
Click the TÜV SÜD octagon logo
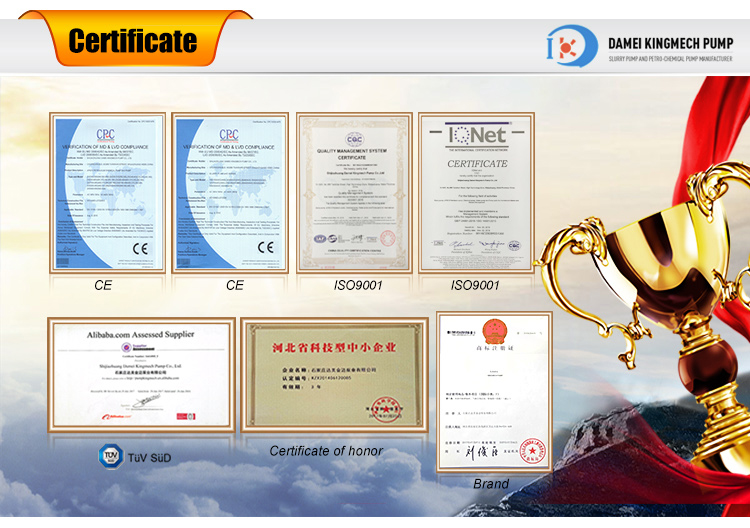(x=111, y=456)
